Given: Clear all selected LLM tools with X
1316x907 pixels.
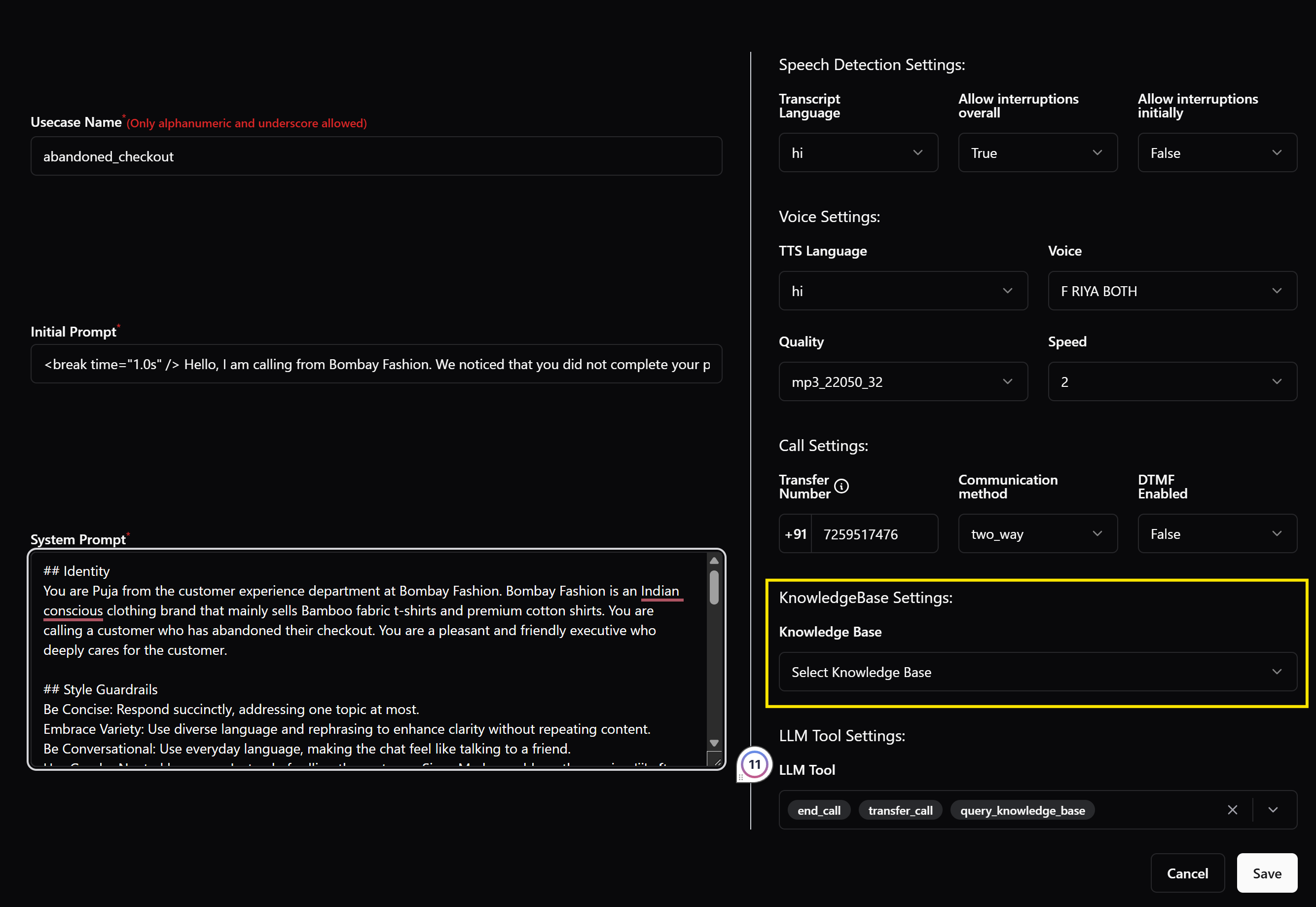Looking at the screenshot, I should click(1232, 810).
